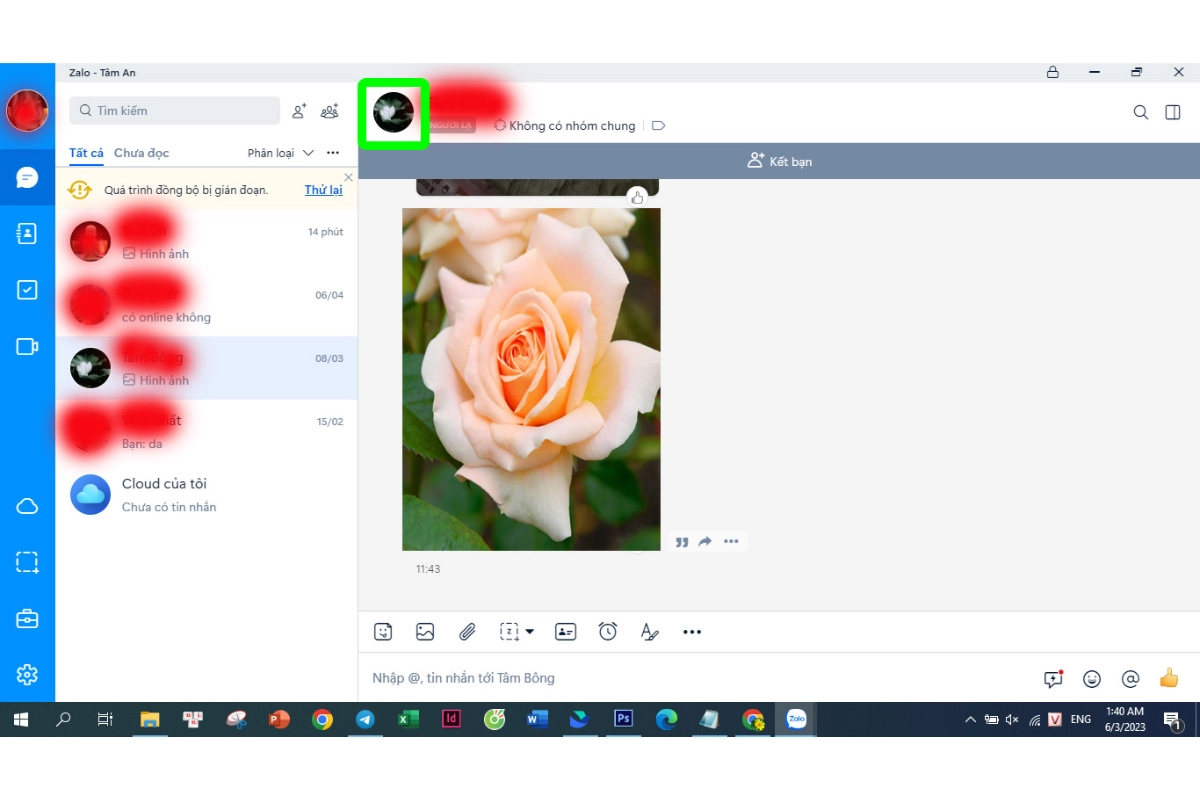Open the To-Do checklist icon in sidebar

point(27,290)
